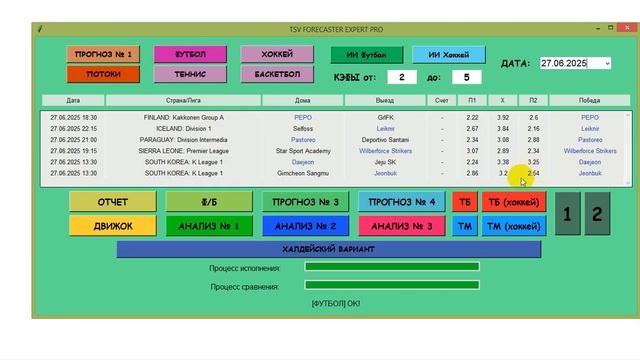This screenshot has height=360, width=640.
Task: Click the КЭФЫ от field with 2
Action: pyautogui.click(x=402, y=77)
